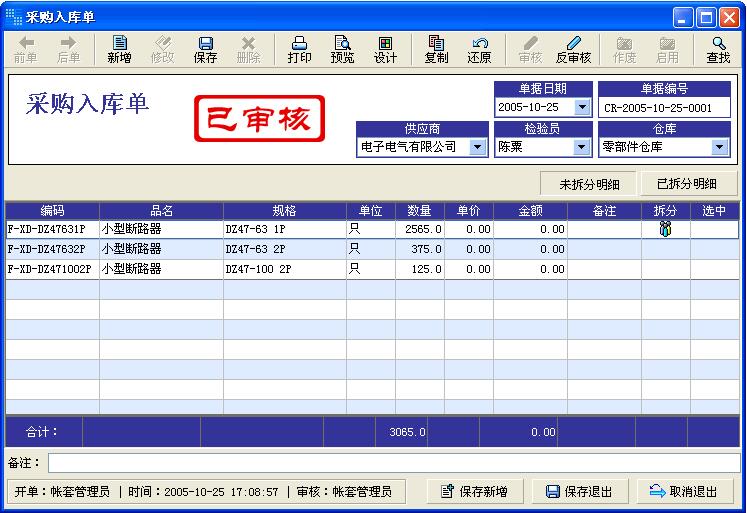
Task: Click the 保存新增 button
Action: click(474, 491)
